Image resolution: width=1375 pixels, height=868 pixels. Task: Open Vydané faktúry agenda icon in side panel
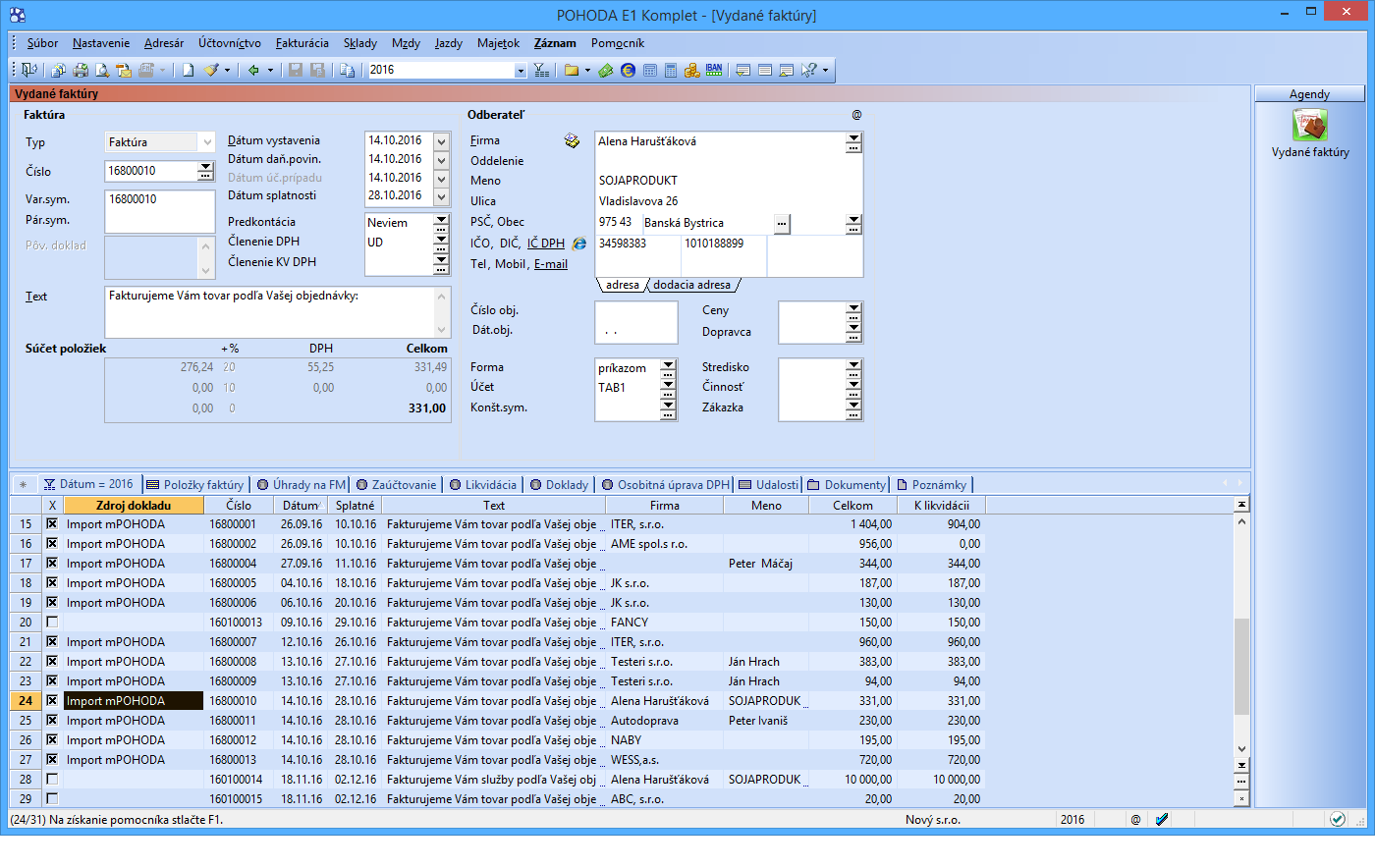[1309, 125]
